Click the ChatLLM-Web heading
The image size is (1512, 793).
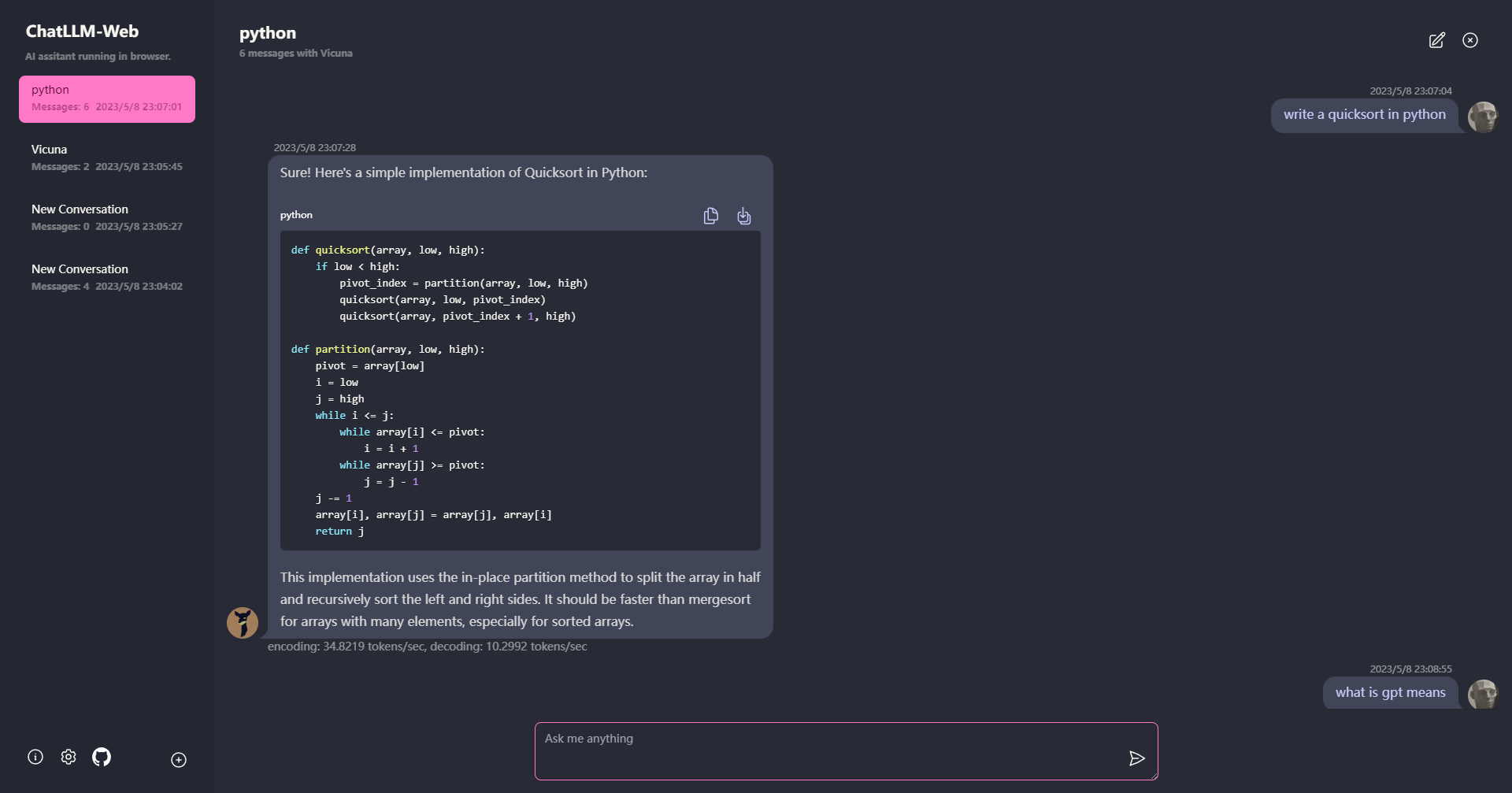coord(82,31)
